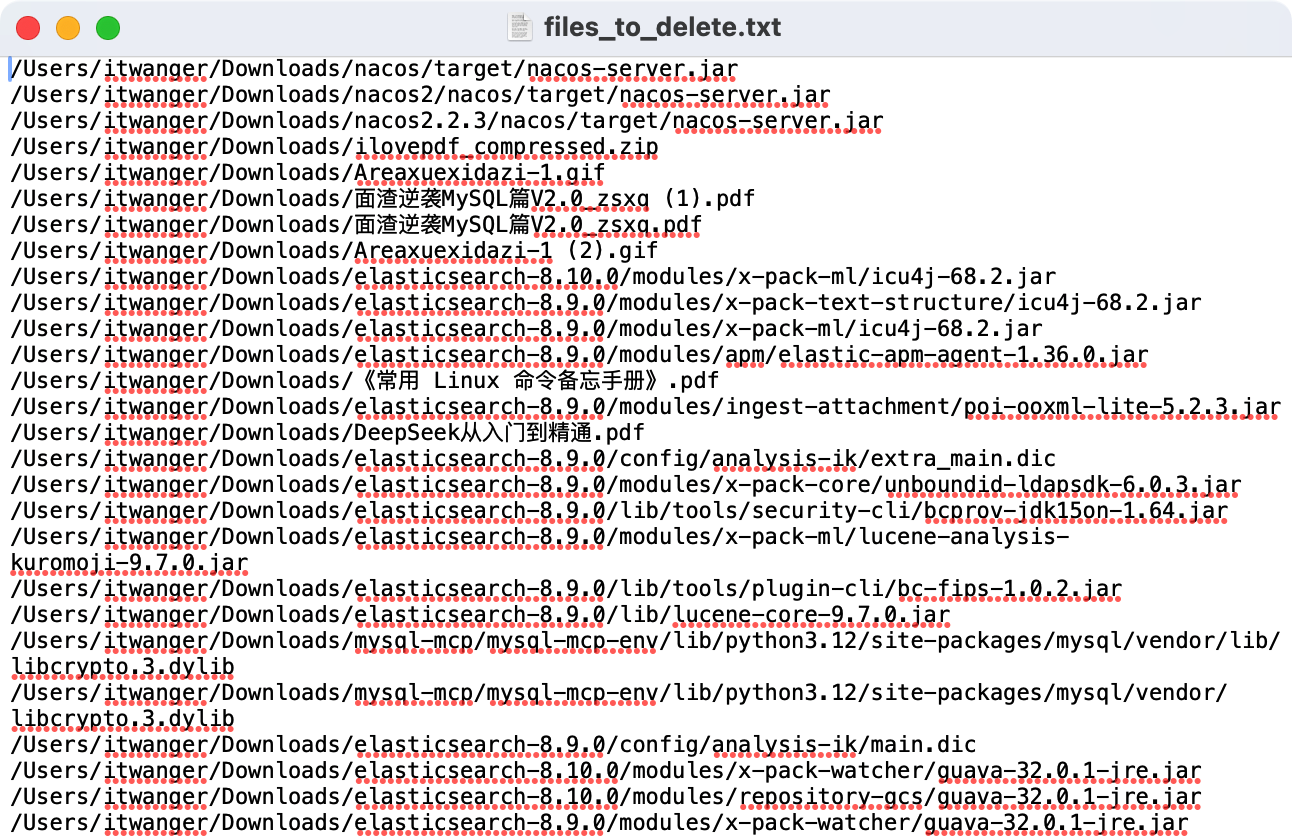Maximize the window with the green button
The width and height of the screenshot is (1292, 836).
pyautogui.click(x=107, y=28)
